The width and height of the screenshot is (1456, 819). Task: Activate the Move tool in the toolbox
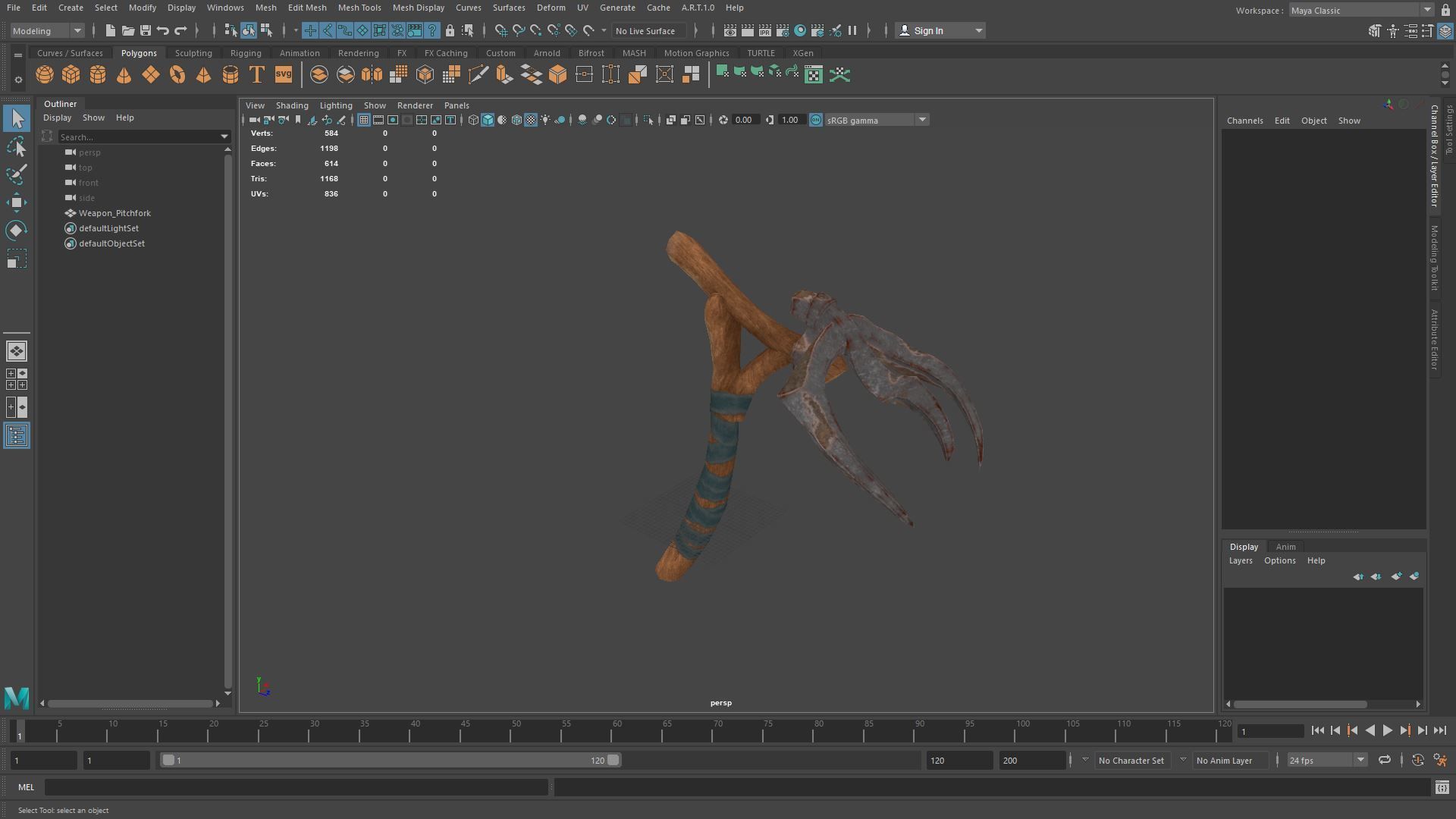click(x=17, y=202)
